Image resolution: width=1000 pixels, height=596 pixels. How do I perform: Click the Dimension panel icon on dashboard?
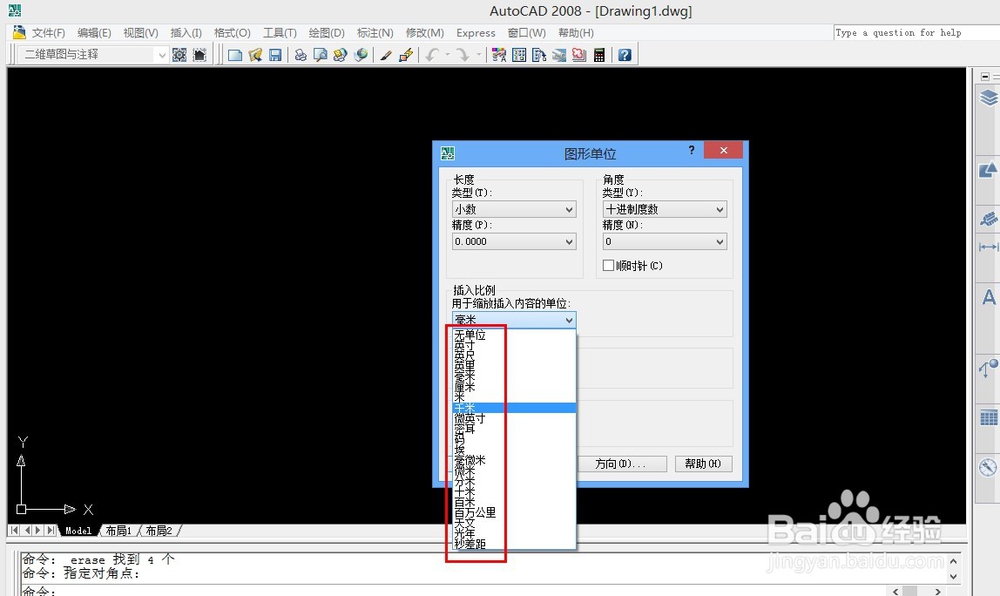(989, 247)
